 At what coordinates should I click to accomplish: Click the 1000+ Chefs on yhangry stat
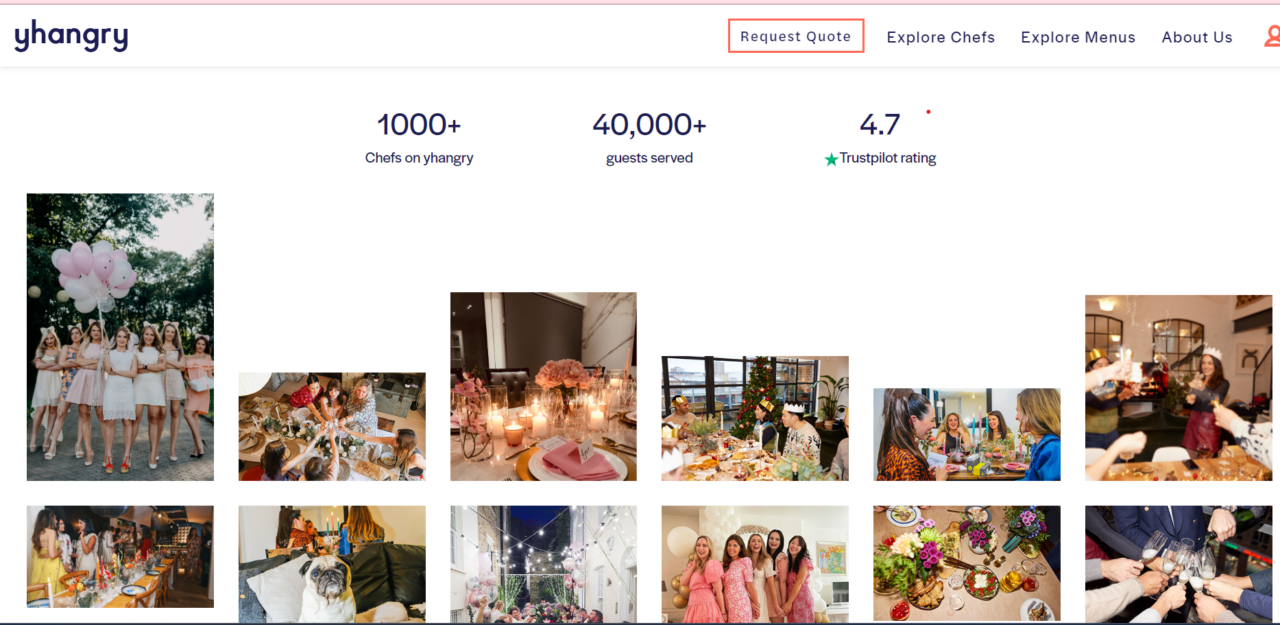click(419, 138)
